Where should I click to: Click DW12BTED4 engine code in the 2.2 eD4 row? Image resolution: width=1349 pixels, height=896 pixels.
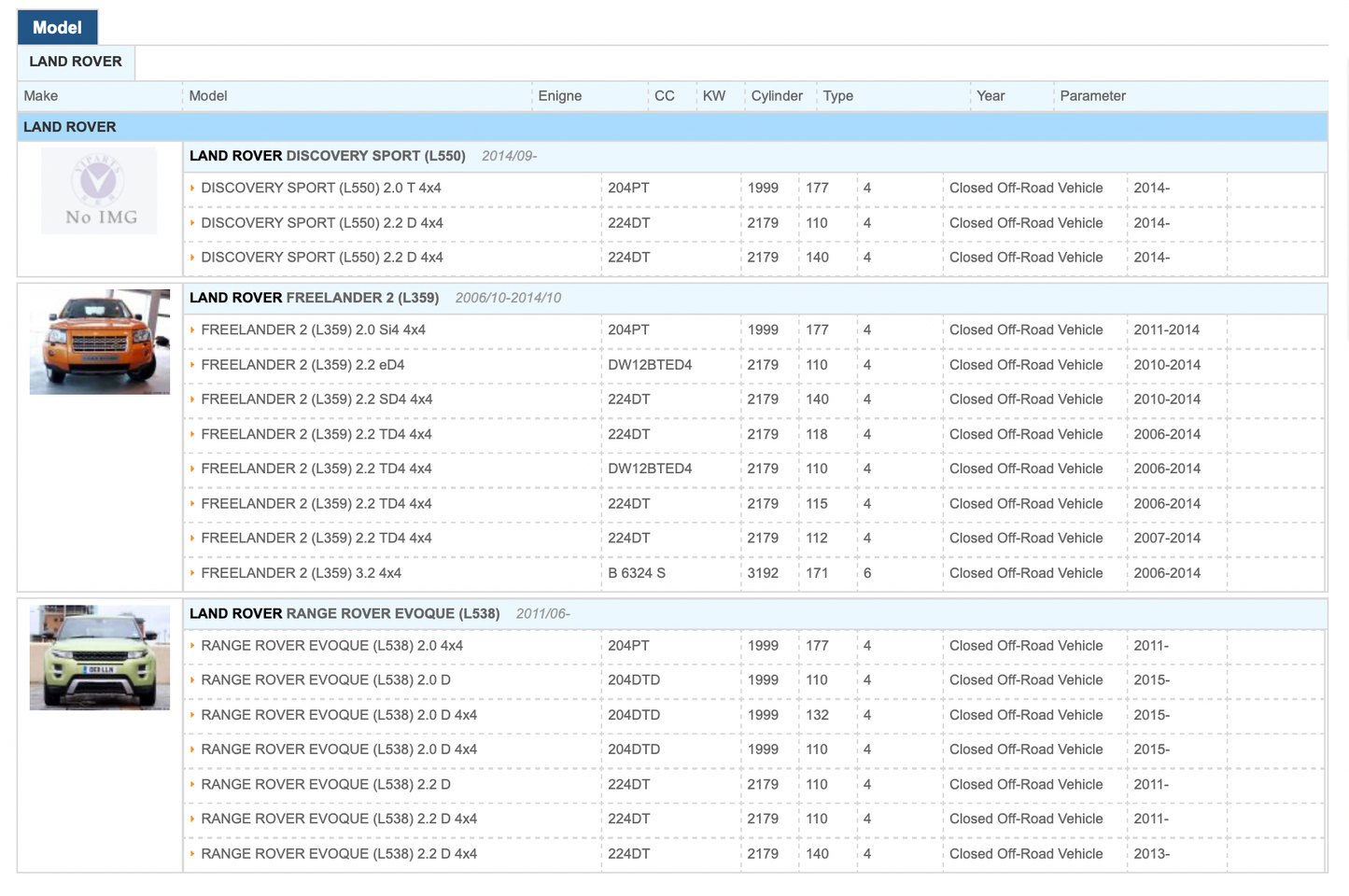[650, 365]
